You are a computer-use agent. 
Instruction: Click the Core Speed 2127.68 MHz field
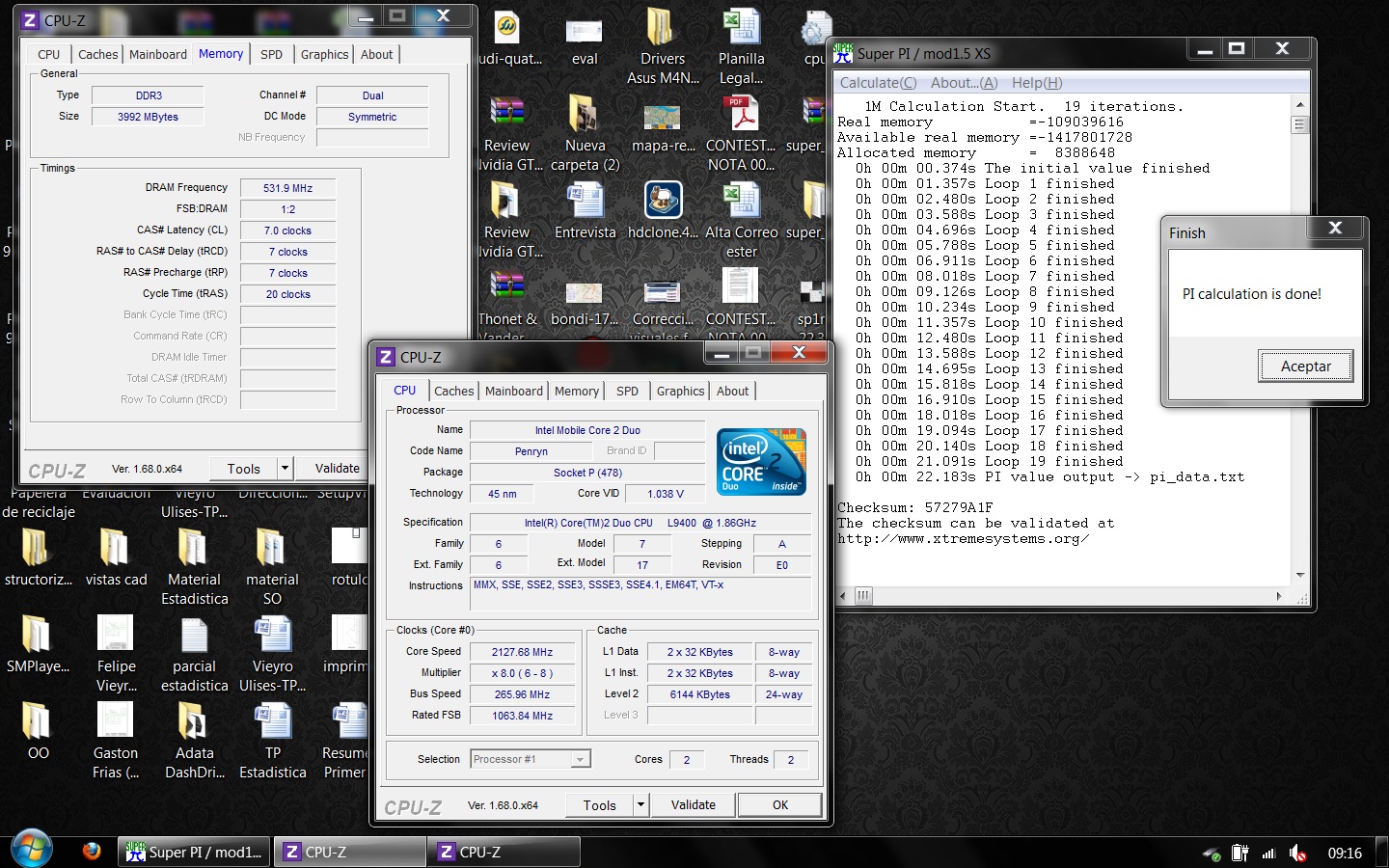pyautogui.click(x=522, y=652)
